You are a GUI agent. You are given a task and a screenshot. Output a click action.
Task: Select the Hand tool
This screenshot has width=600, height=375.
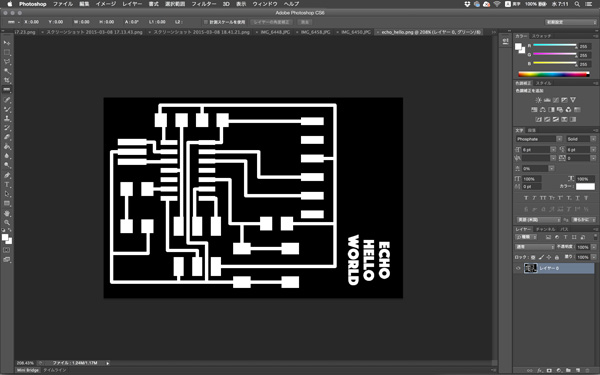tap(7, 213)
